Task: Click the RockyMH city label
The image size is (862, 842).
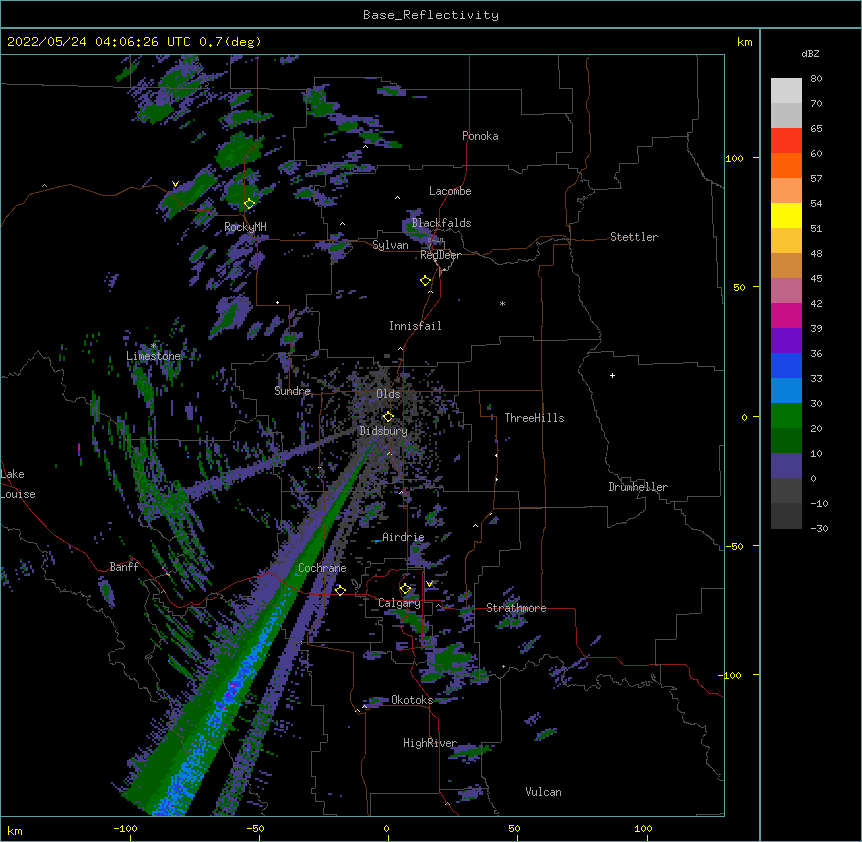Action: (x=245, y=227)
